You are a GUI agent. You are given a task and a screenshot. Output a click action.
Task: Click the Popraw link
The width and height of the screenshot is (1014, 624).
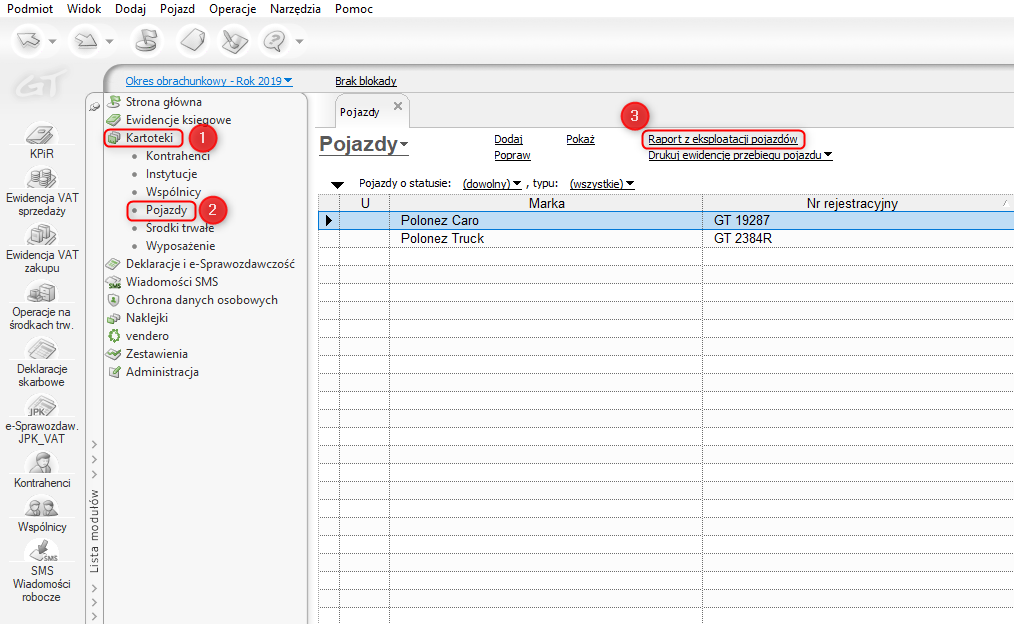(512, 155)
